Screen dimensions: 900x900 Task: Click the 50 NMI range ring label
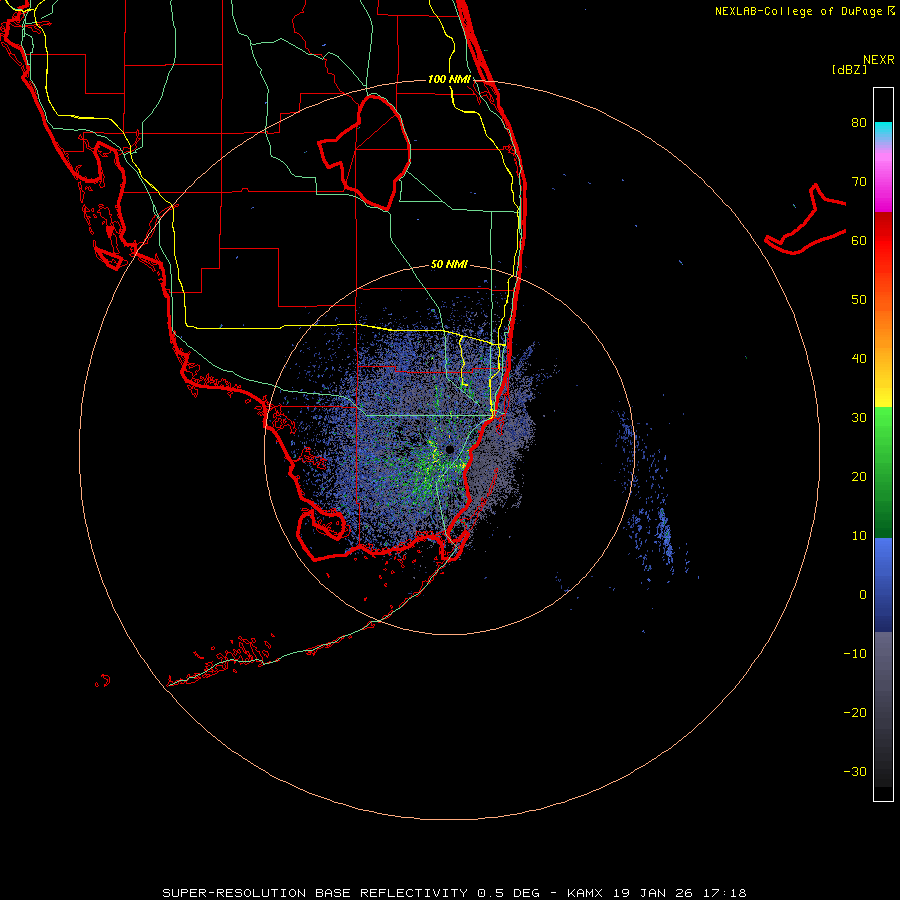click(449, 265)
